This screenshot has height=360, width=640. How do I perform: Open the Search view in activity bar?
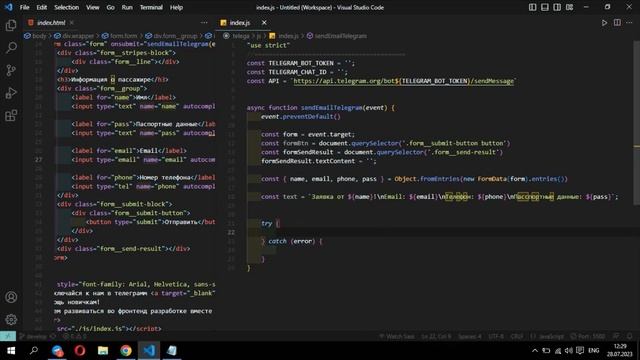(11, 48)
